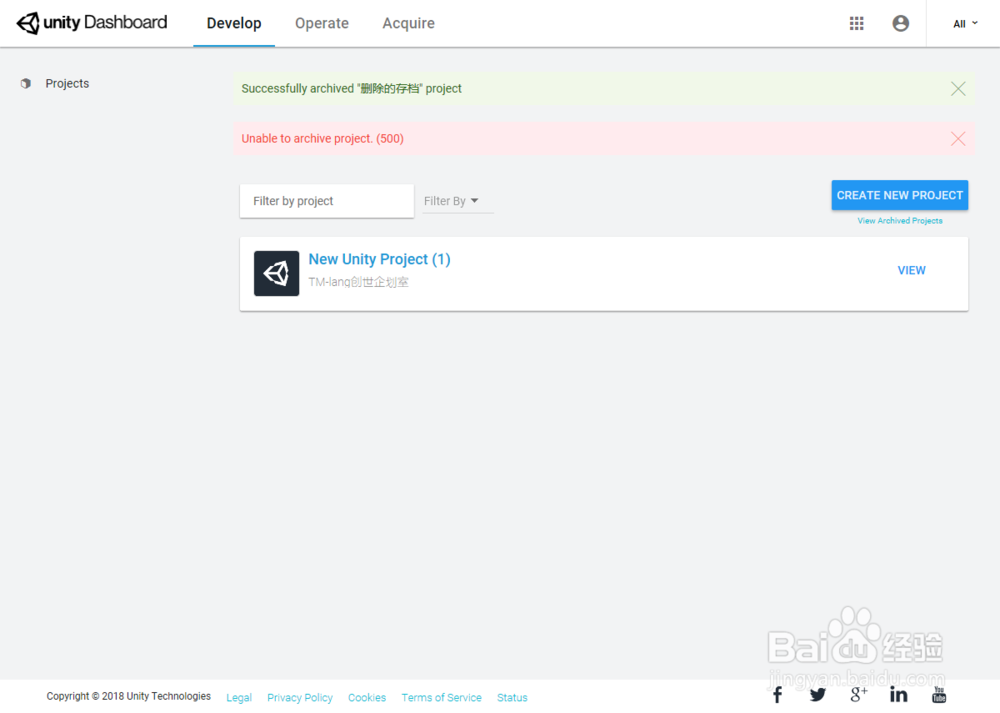Click the Projects cube icon in sidebar

(26, 84)
